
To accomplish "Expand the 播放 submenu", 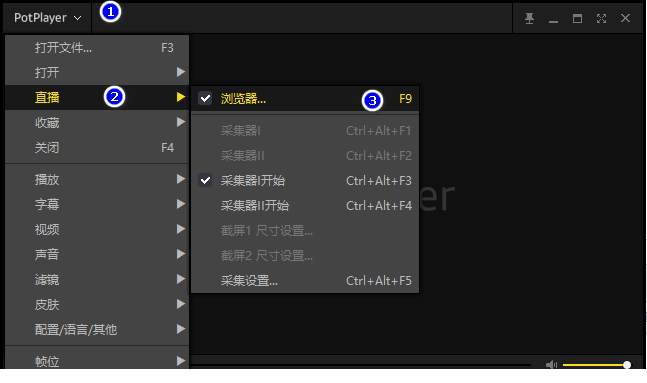I will [97, 180].
